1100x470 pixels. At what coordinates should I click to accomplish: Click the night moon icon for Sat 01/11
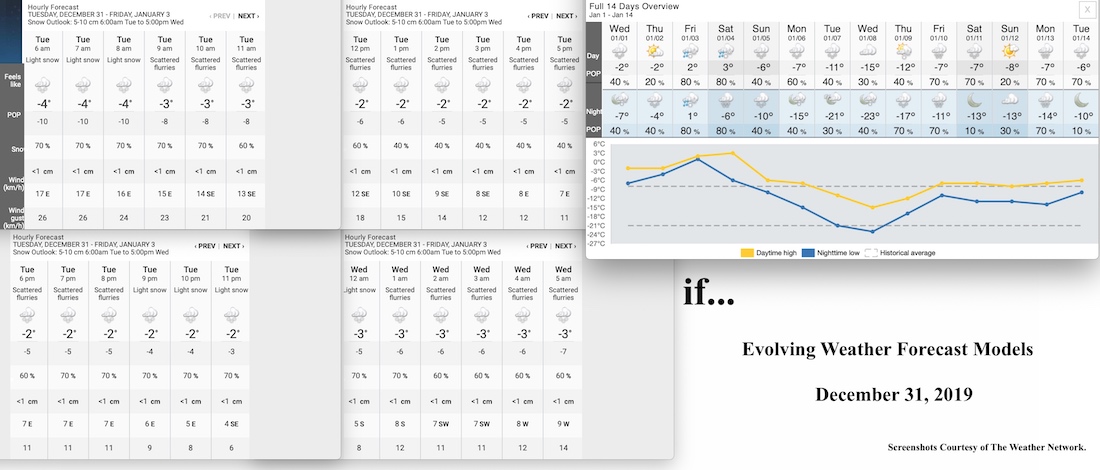974,100
